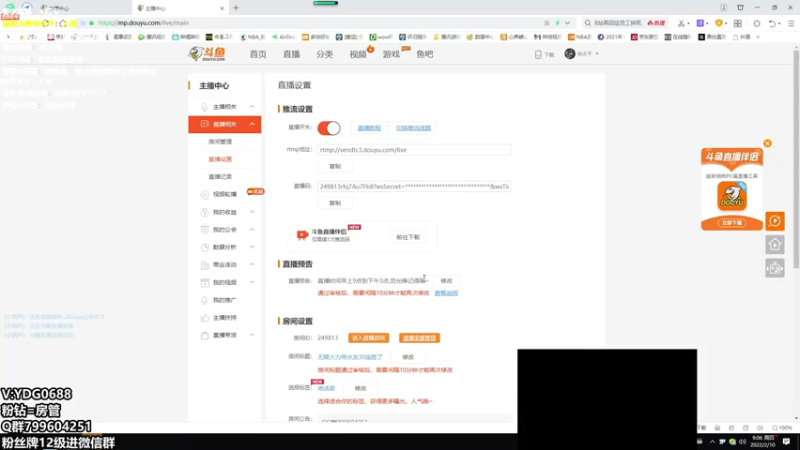
Task: Expand the 我的收益 section chevron
Action: (252, 212)
